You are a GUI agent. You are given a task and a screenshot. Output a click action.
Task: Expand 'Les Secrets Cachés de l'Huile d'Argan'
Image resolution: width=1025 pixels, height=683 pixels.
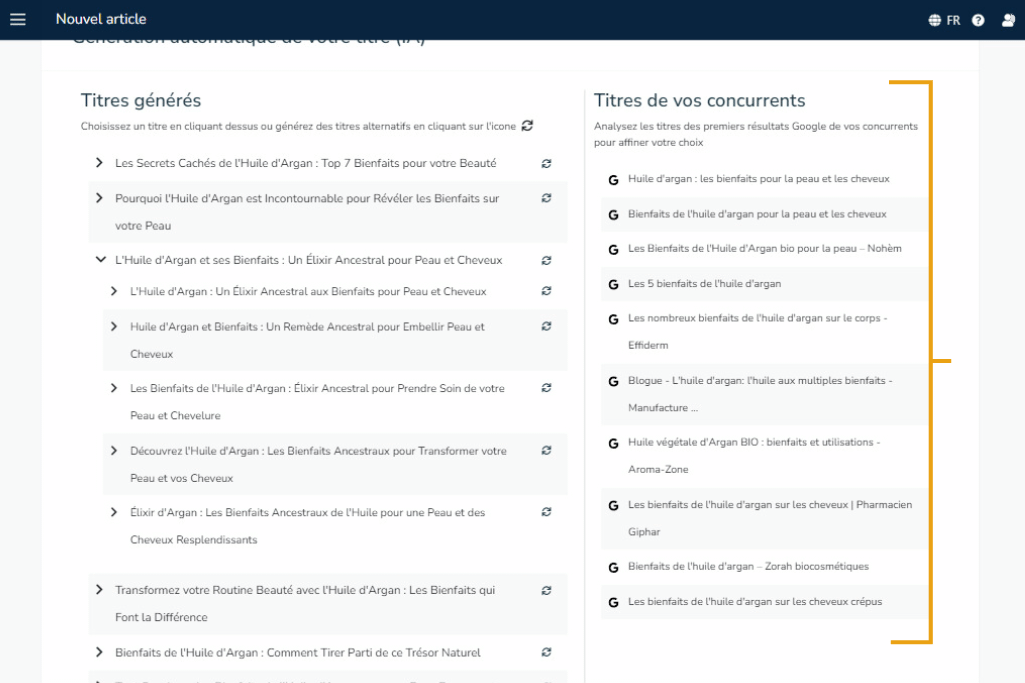tap(99, 163)
